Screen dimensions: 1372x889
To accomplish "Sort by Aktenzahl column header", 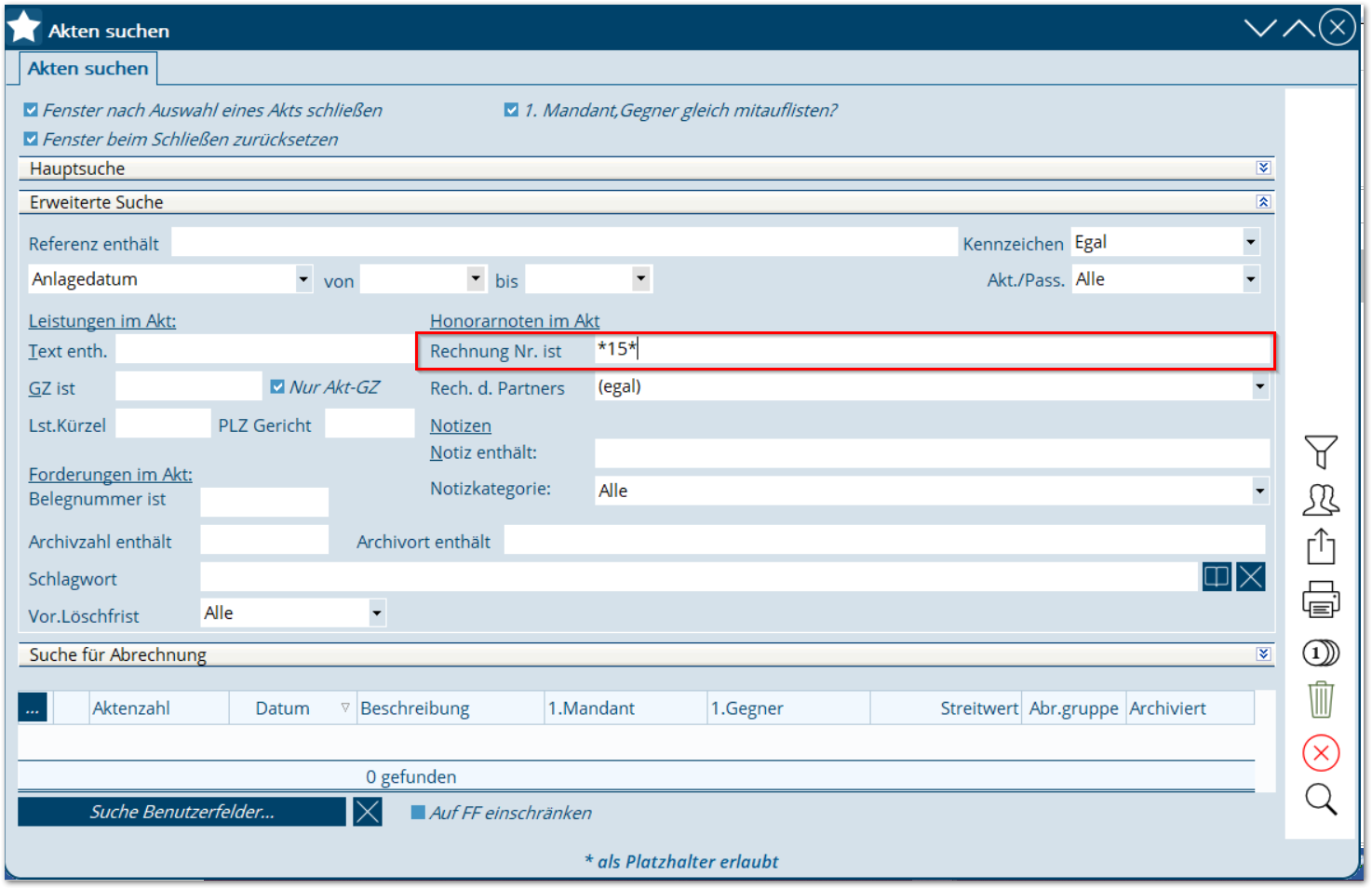I will point(159,708).
